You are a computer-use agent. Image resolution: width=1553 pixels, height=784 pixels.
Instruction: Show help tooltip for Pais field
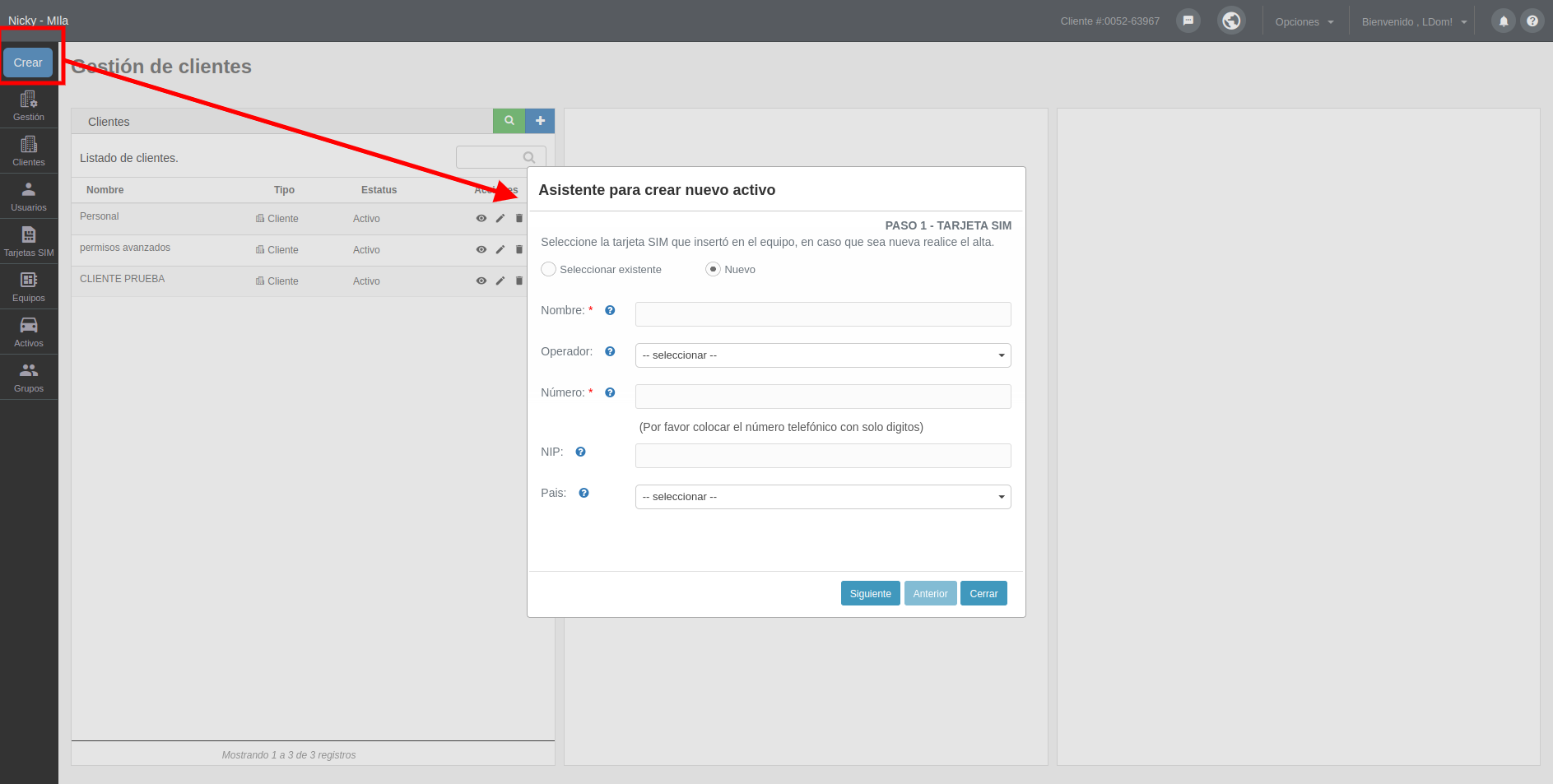click(x=584, y=493)
